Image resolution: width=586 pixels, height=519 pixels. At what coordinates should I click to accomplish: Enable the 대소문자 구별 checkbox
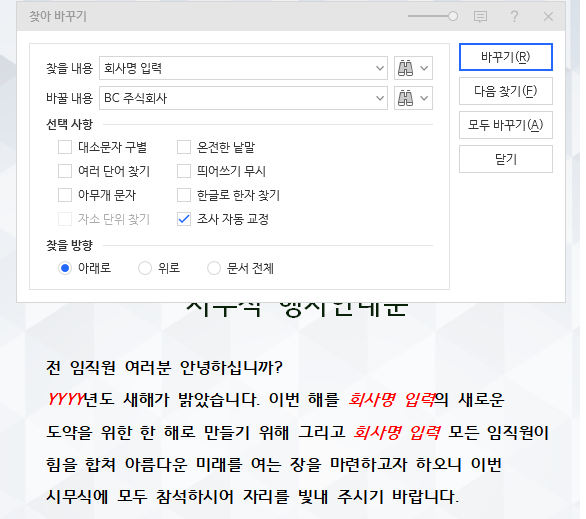point(65,147)
